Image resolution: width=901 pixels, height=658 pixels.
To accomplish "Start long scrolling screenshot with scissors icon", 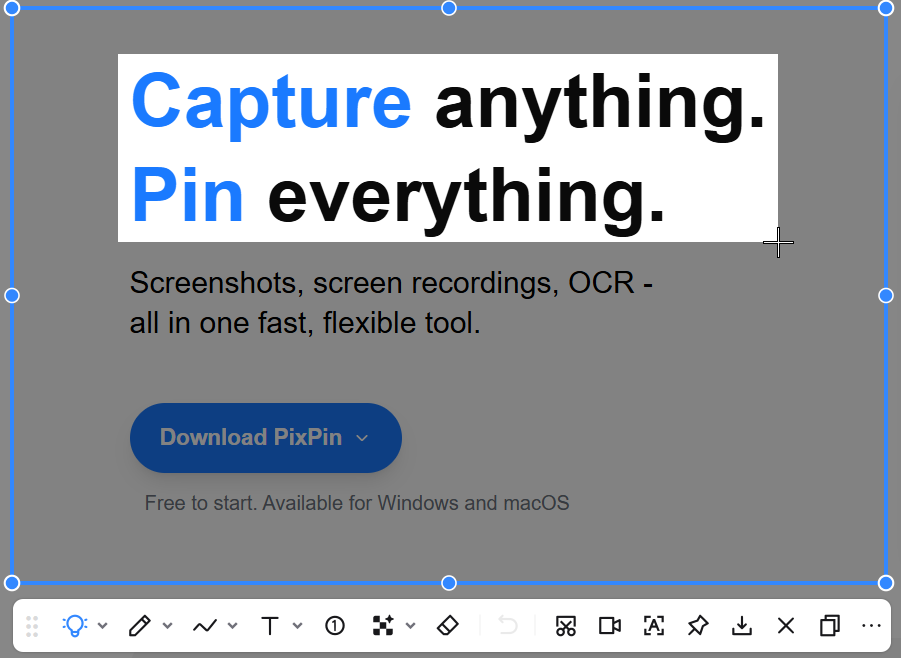I will pos(566,625).
